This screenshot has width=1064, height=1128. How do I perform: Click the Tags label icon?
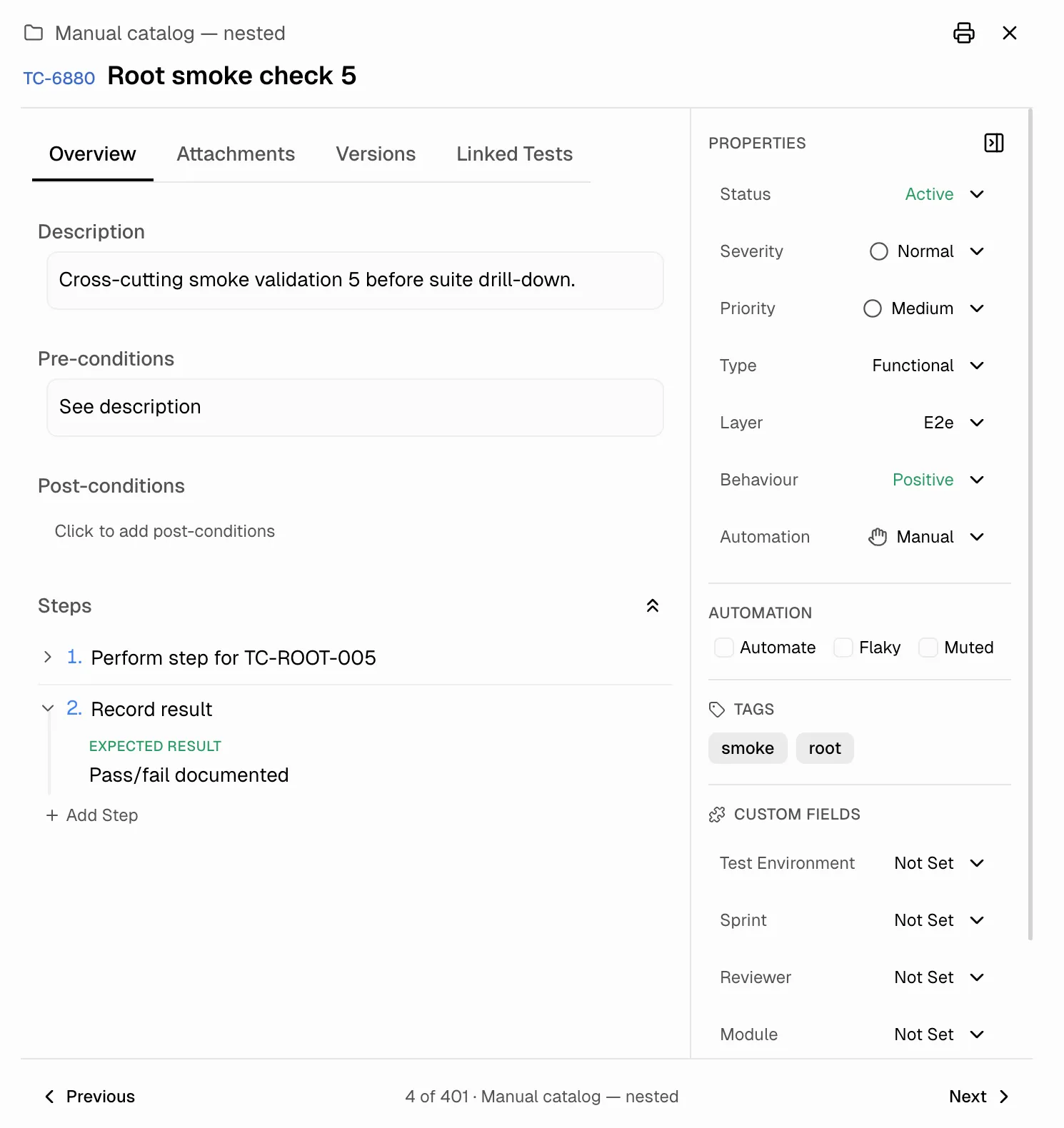pyautogui.click(x=717, y=709)
